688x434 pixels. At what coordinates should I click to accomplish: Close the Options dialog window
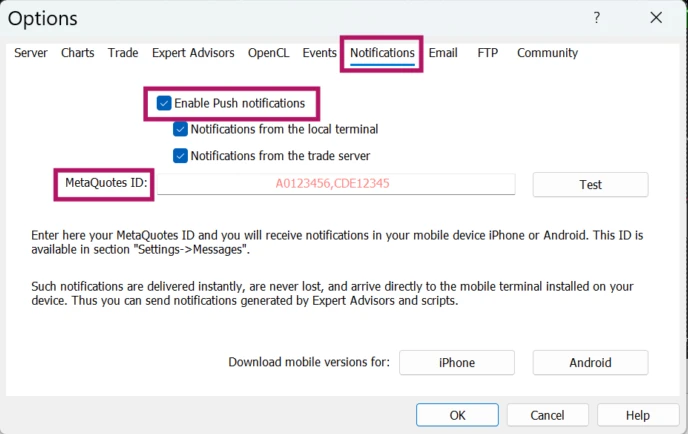point(656,18)
